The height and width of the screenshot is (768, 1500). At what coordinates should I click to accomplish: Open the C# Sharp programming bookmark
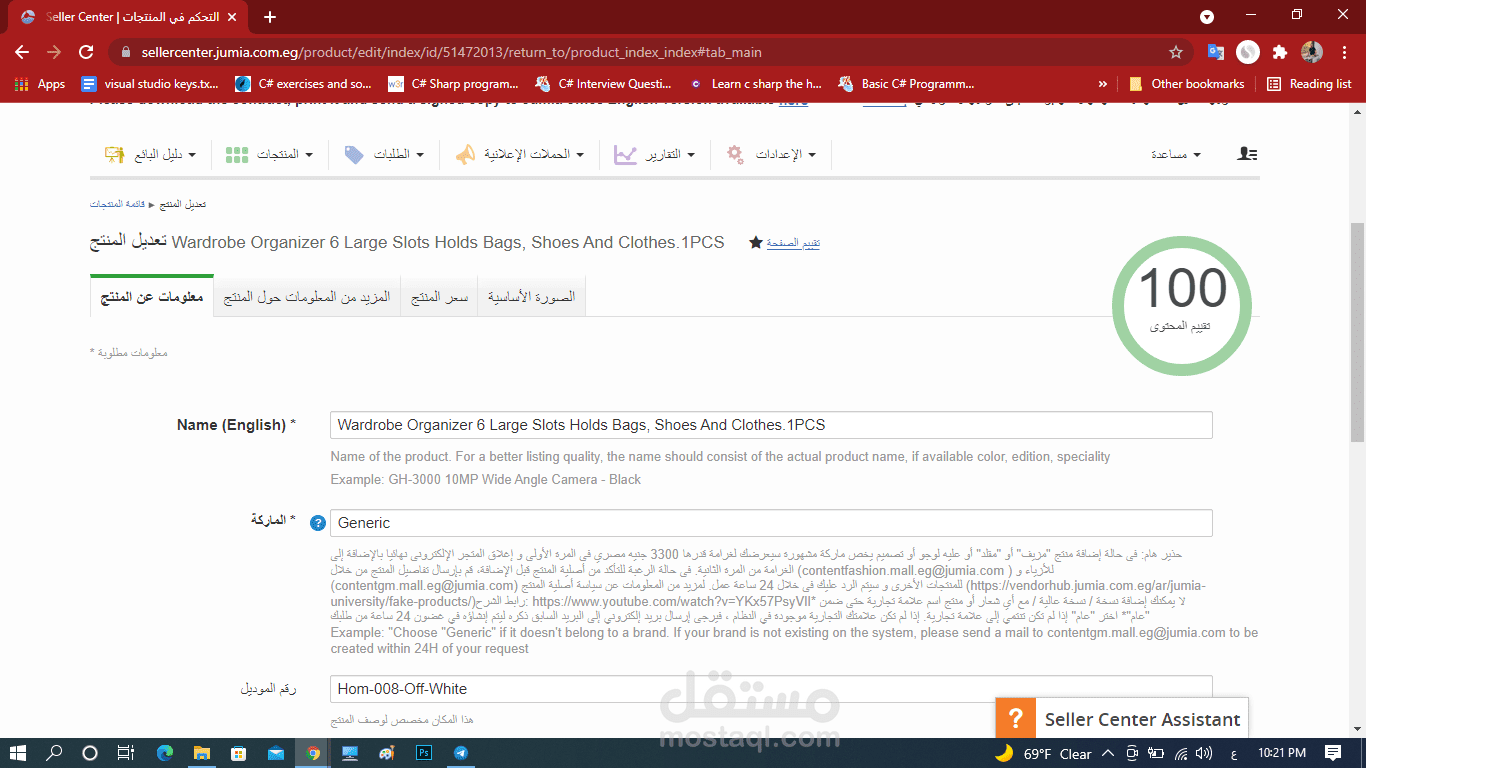point(454,84)
